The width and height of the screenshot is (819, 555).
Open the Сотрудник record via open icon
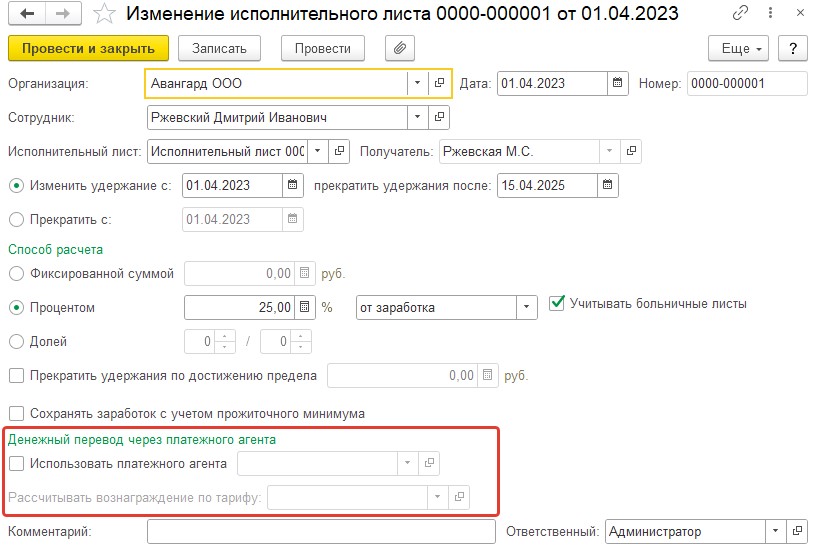tap(439, 117)
